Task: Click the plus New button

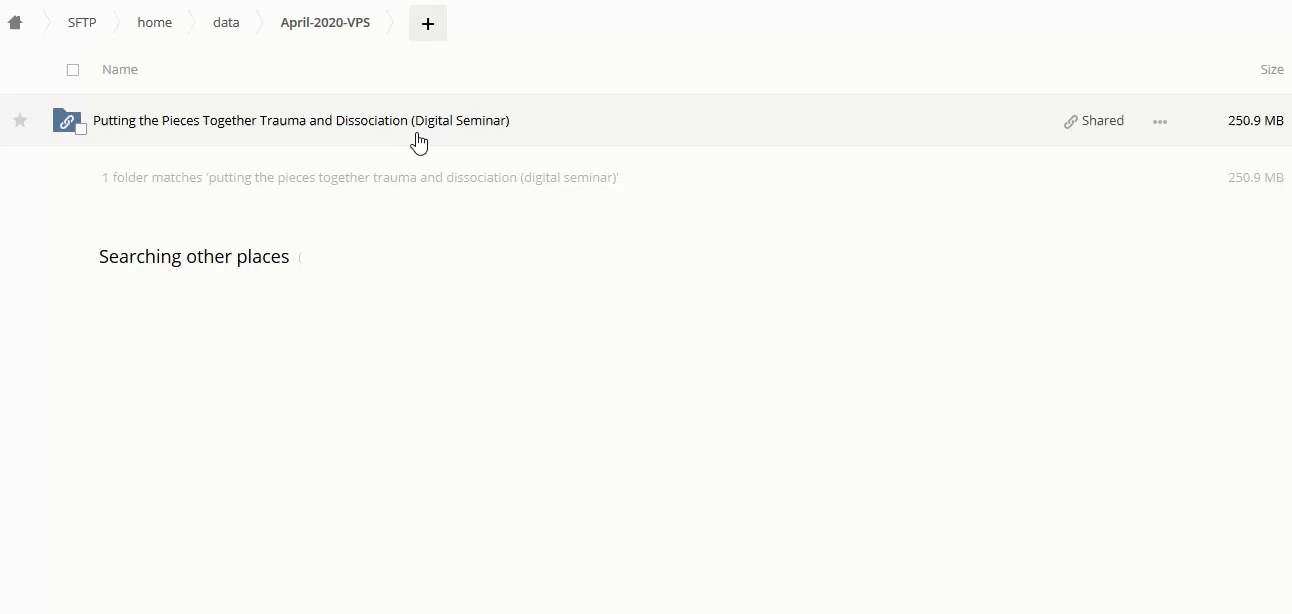Action: pyautogui.click(x=427, y=23)
